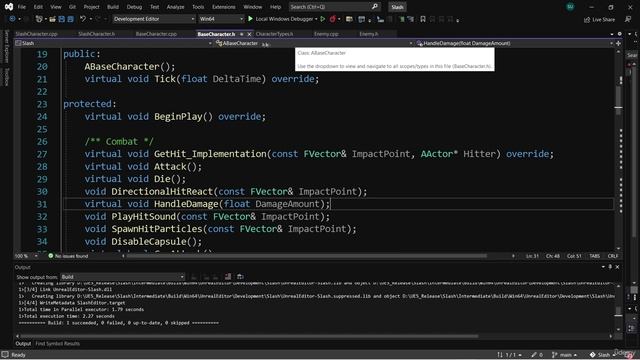Screen dimensions: 640x360
Task: Close the Output panel
Action: tap(618, 267)
